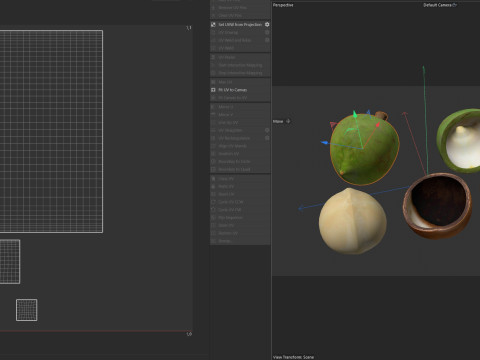Choose Set UVW from Projection command

[240, 25]
